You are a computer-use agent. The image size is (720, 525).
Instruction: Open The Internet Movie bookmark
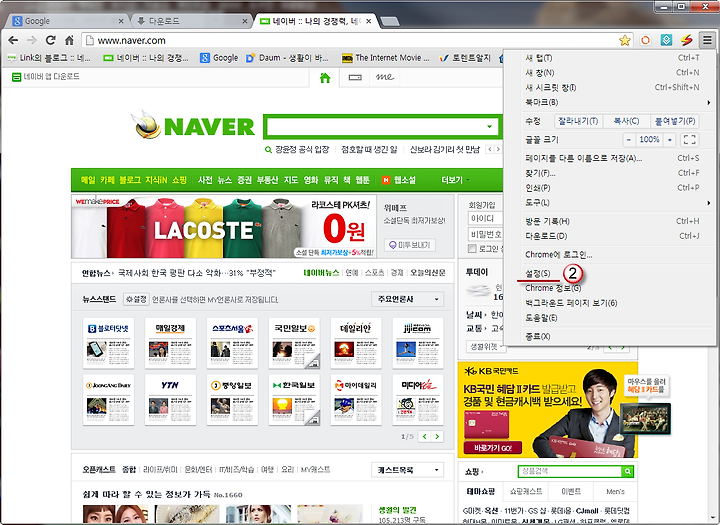pyautogui.click(x=386, y=58)
